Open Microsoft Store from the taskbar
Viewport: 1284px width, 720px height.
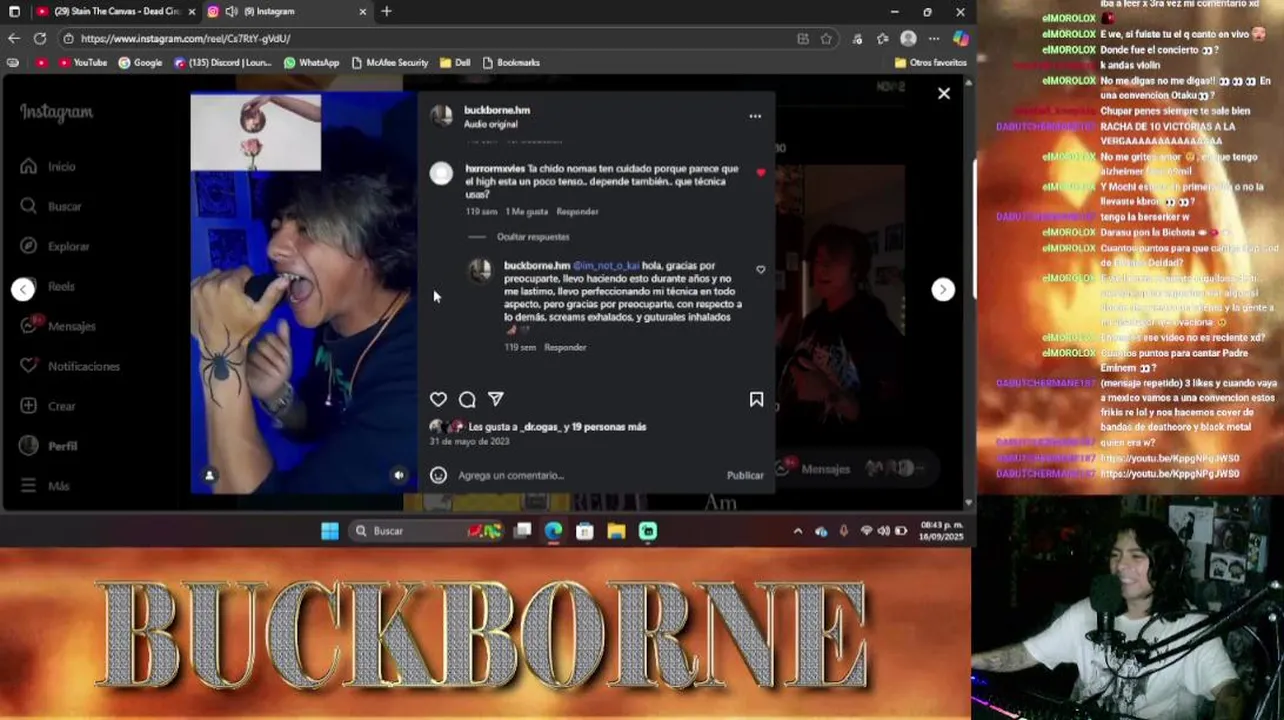click(x=585, y=531)
